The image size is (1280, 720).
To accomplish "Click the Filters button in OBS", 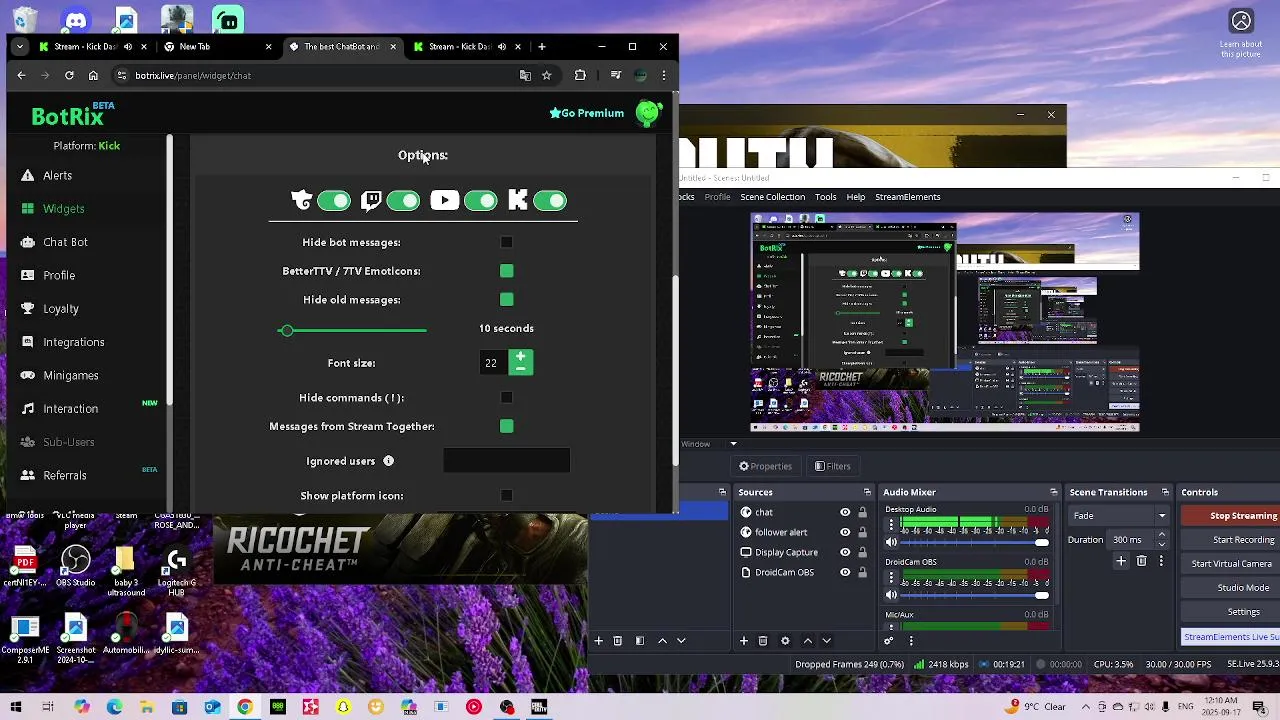I will click(832, 466).
